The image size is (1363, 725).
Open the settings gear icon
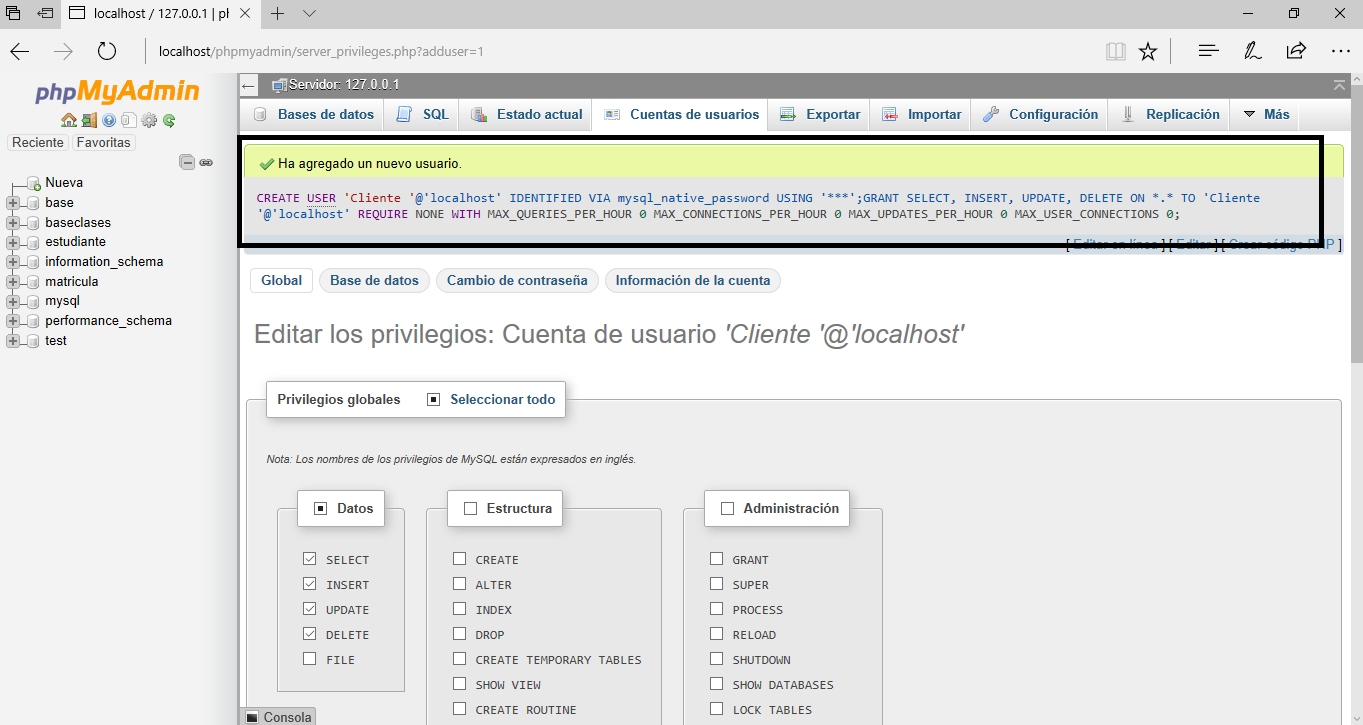pos(148,121)
